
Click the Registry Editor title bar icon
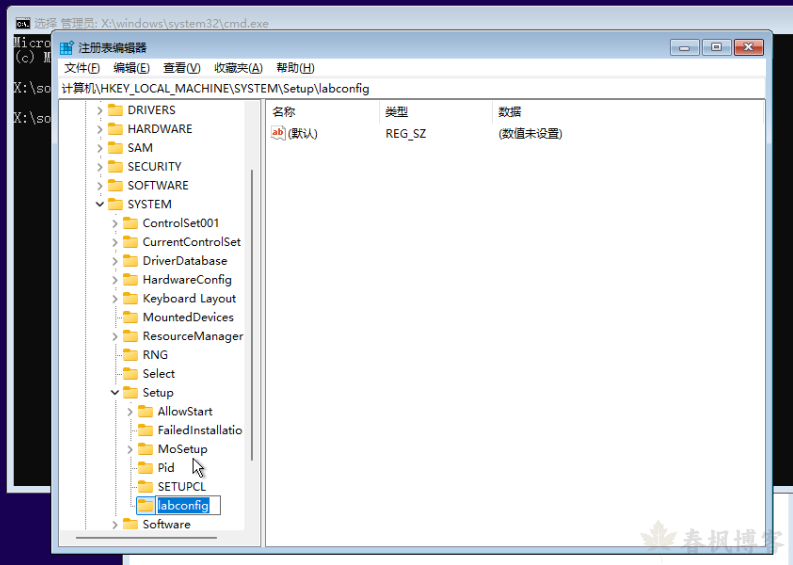(67, 48)
